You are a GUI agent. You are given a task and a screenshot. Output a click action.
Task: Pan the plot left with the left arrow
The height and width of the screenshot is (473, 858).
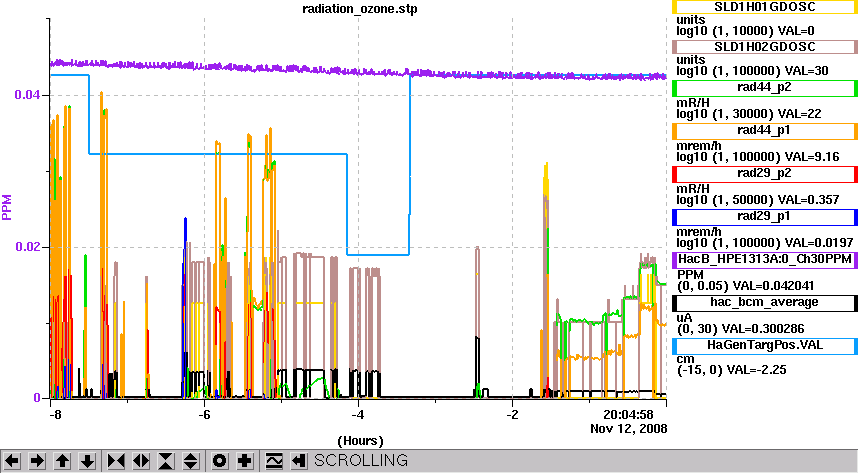point(12,461)
